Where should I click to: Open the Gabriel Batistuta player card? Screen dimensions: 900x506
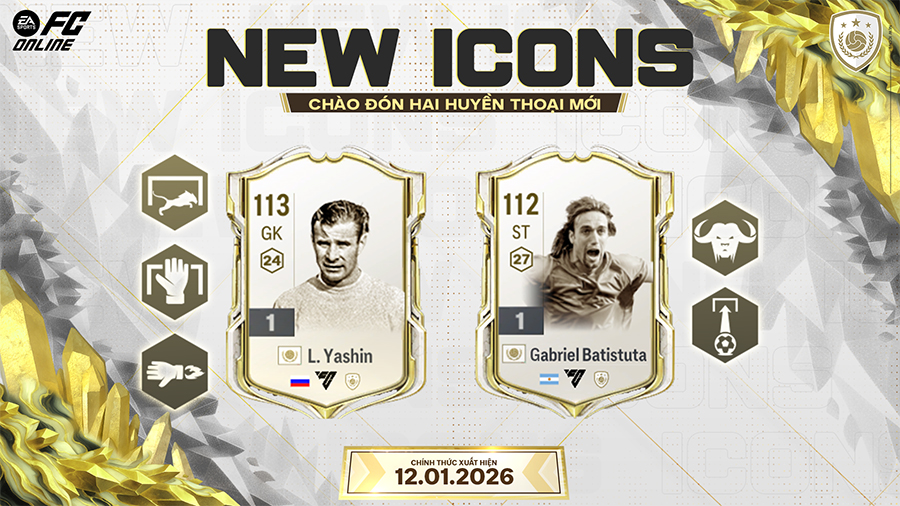(575, 282)
